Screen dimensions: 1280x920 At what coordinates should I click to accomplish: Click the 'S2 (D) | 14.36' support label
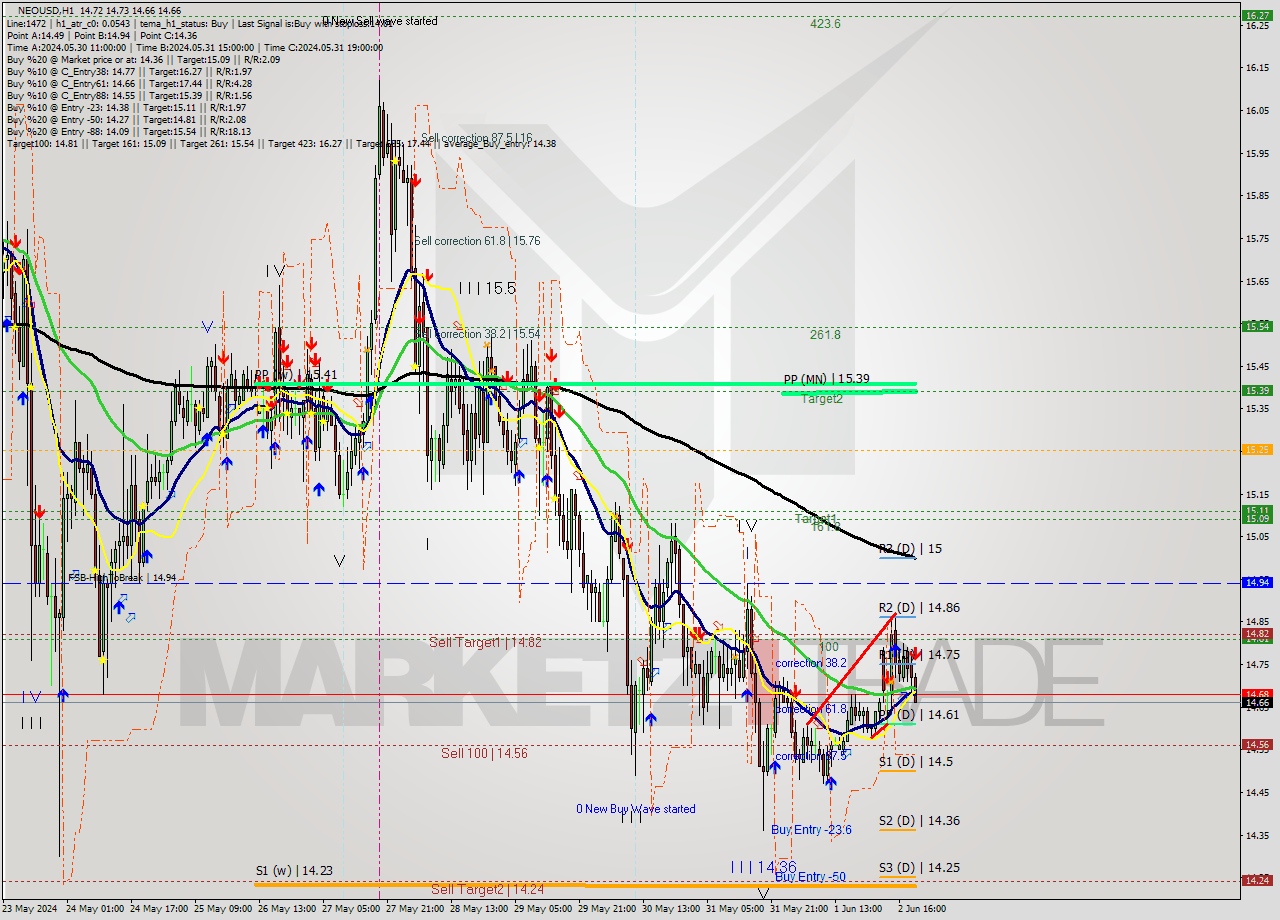coord(919,820)
